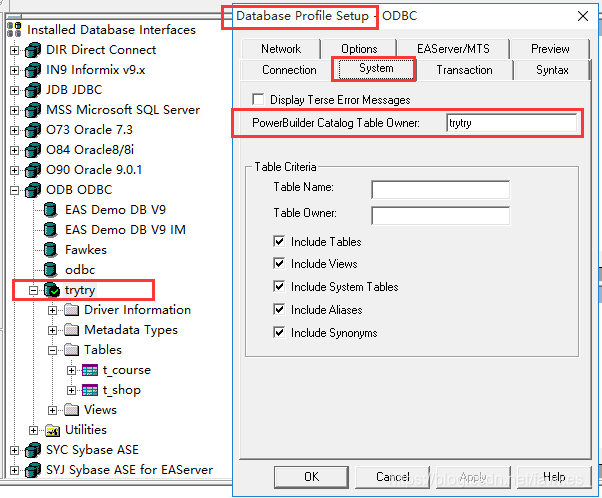Click the t_course table icon
This screenshot has width=602, height=498.
pyautogui.click(x=90, y=370)
